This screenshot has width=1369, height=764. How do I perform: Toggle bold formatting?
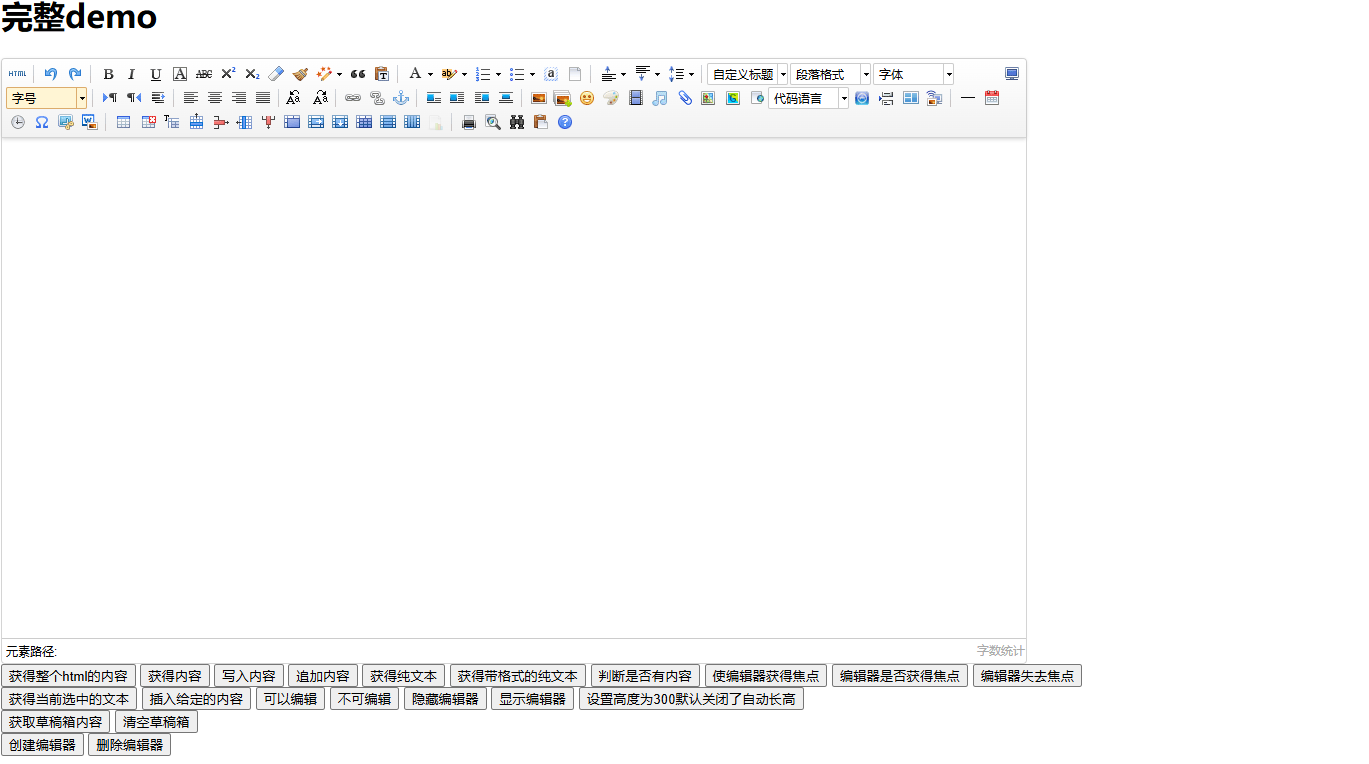tap(108, 73)
